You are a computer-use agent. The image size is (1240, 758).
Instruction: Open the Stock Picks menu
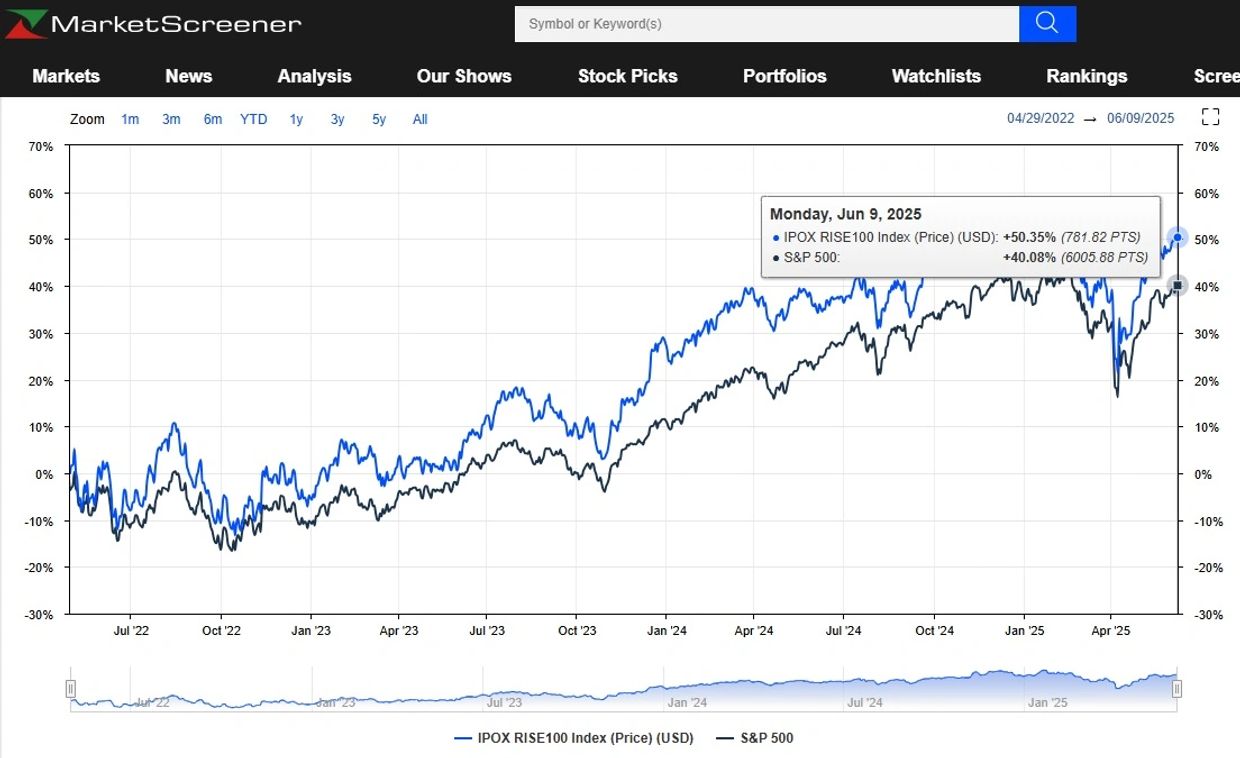(627, 76)
